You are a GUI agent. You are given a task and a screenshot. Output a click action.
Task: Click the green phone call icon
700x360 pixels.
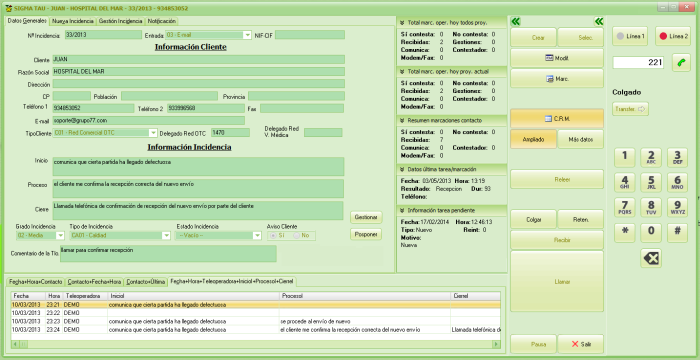[680, 63]
